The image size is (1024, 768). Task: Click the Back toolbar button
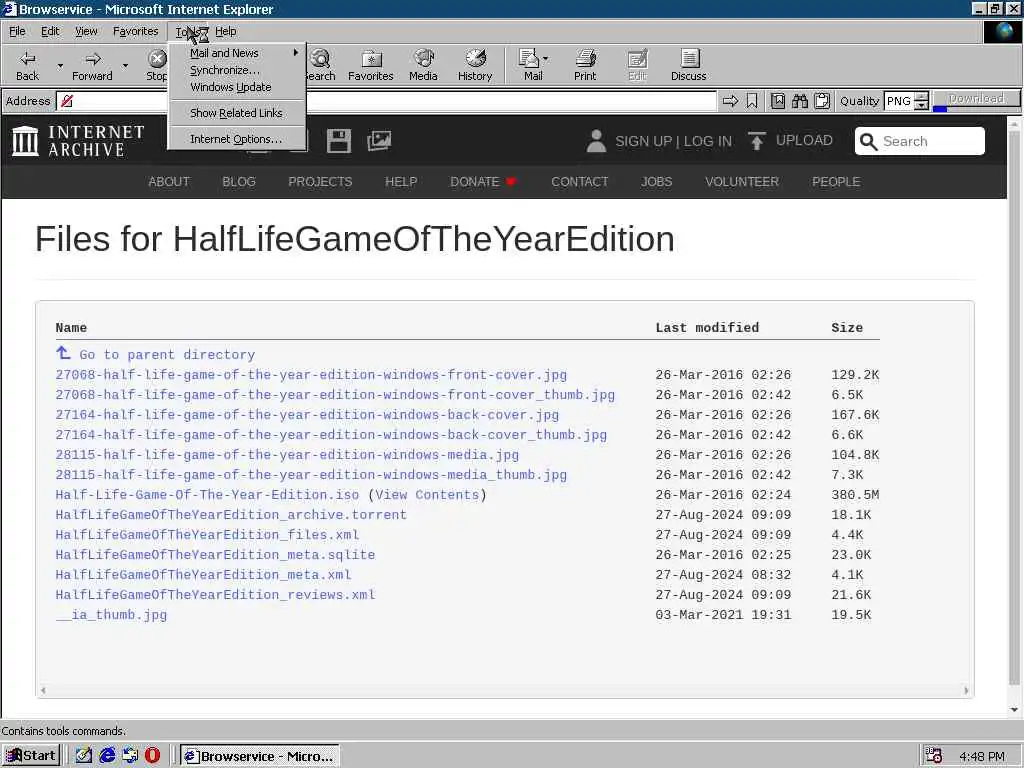pyautogui.click(x=27, y=65)
